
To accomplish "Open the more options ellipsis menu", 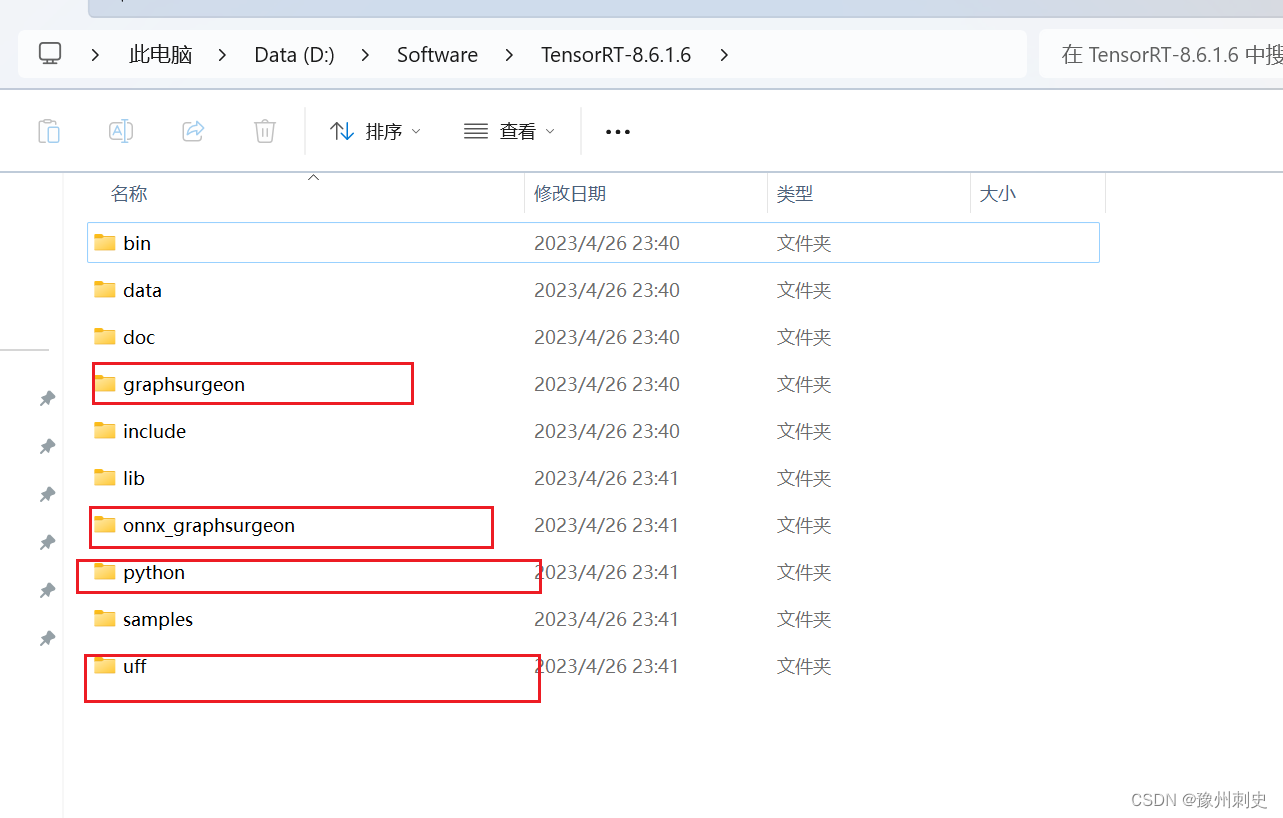I will (x=618, y=131).
